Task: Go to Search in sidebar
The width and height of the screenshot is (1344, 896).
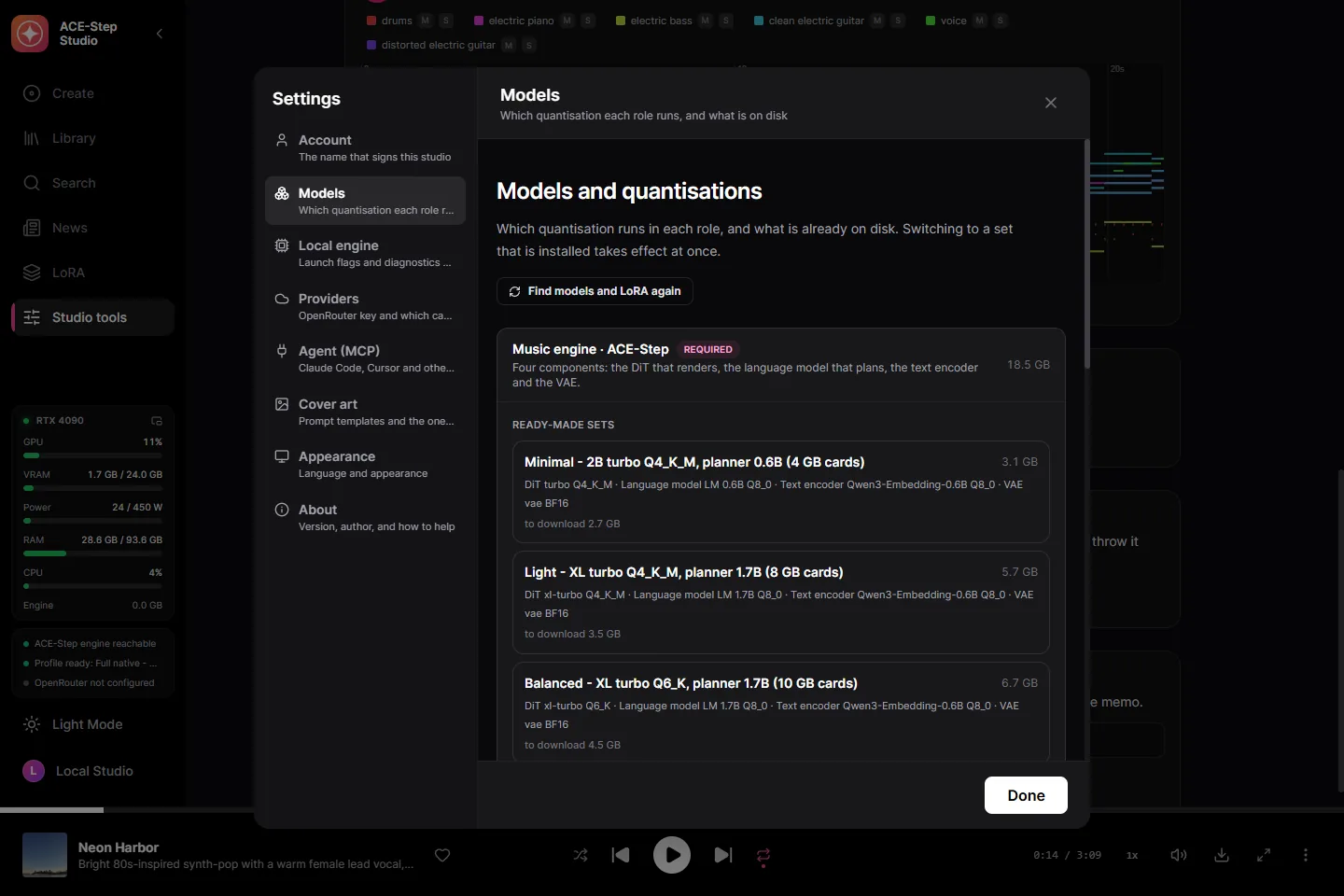Action: click(92, 183)
